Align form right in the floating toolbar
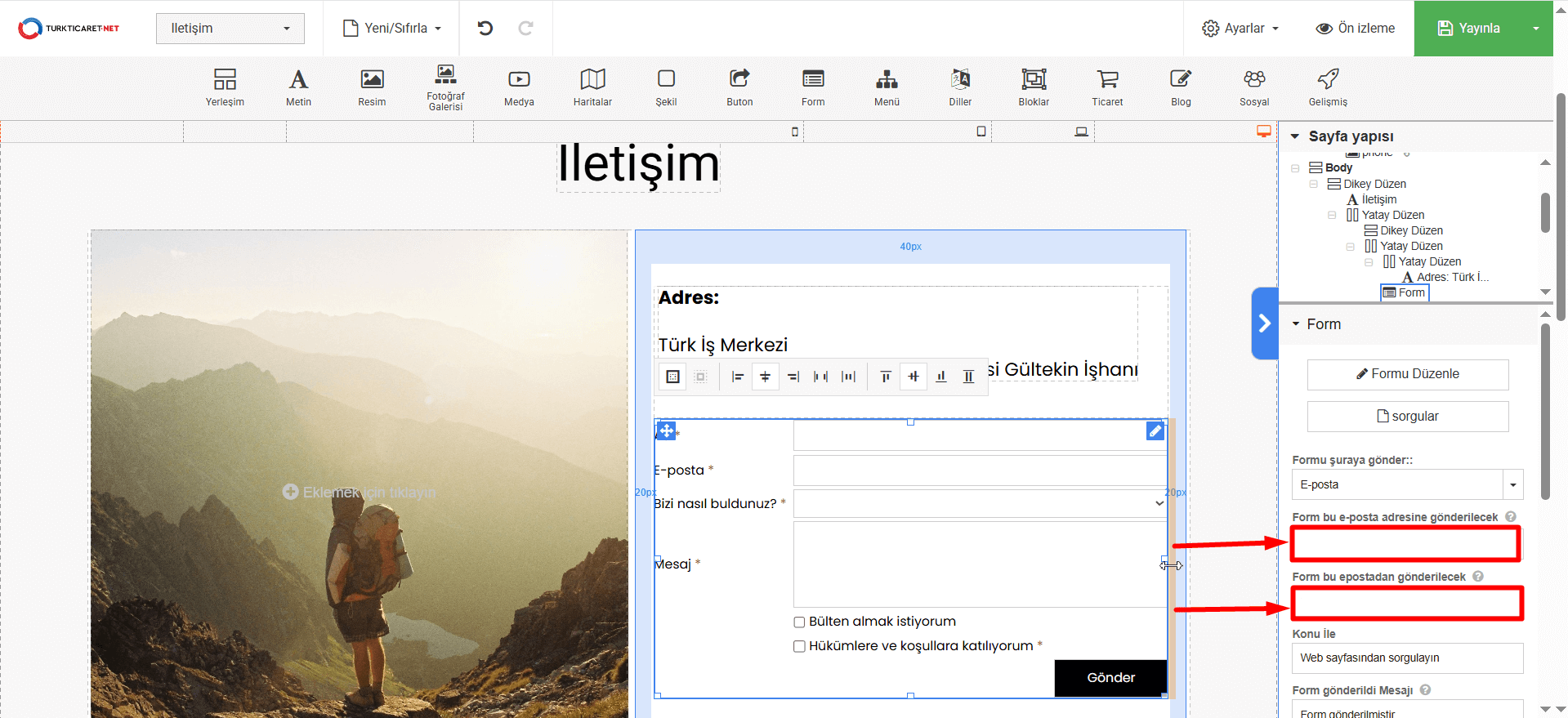 point(793,377)
